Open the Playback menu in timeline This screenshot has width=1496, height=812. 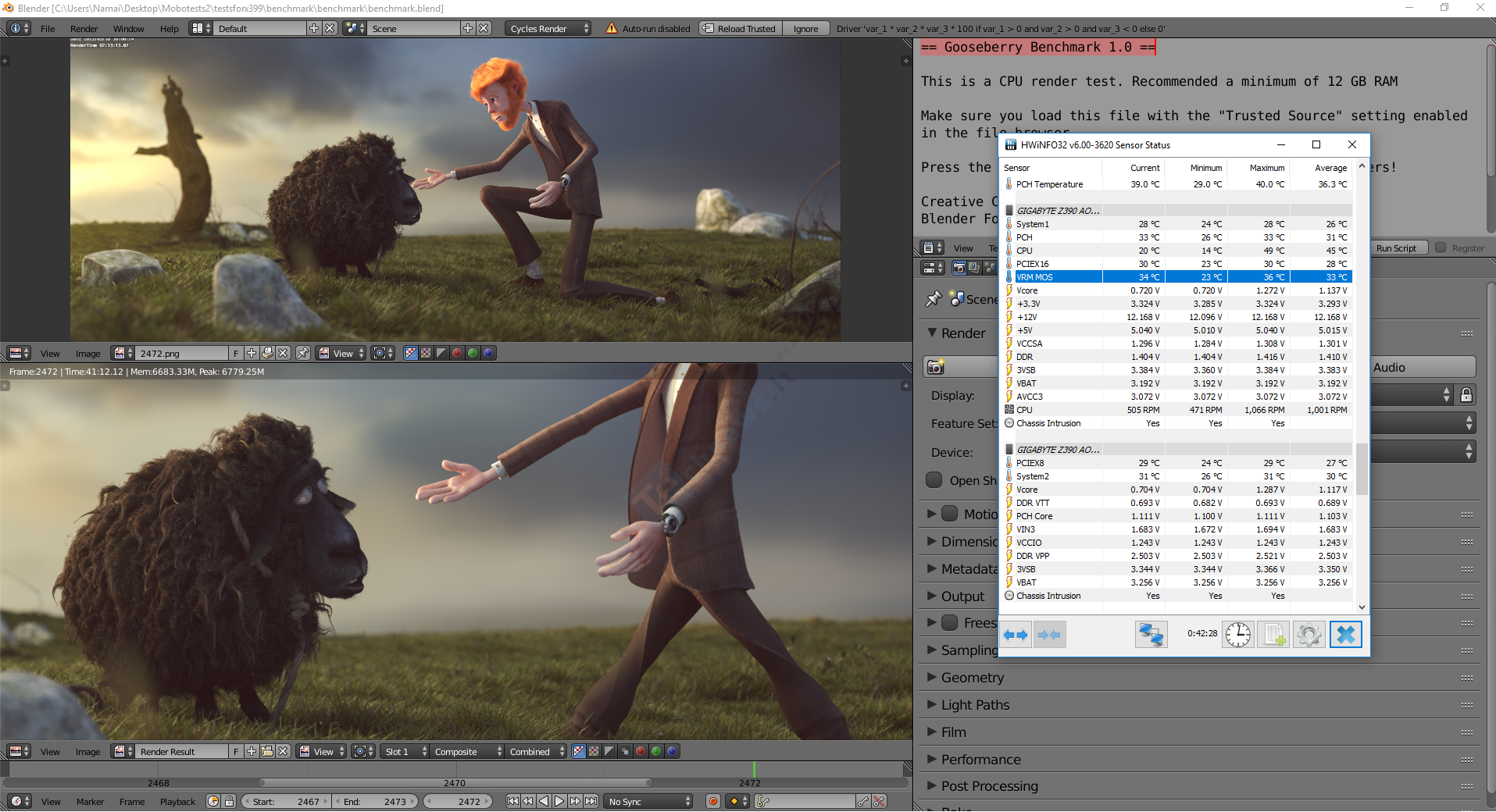coord(177,801)
